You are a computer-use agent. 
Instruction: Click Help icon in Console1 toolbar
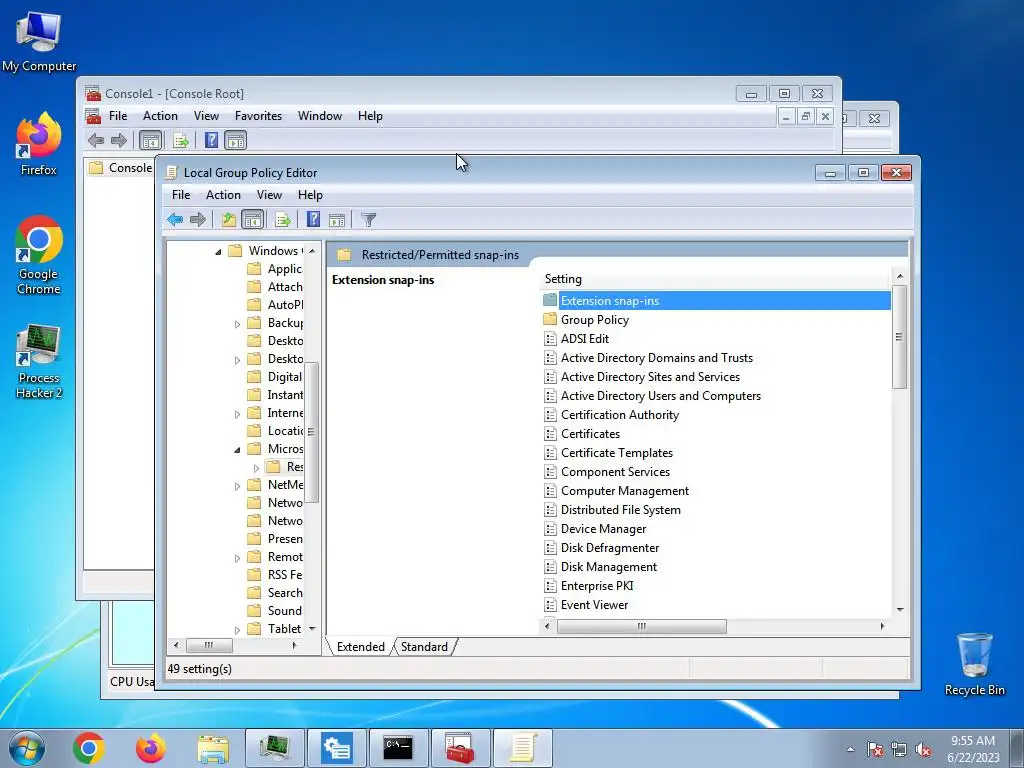coord(212,140)
